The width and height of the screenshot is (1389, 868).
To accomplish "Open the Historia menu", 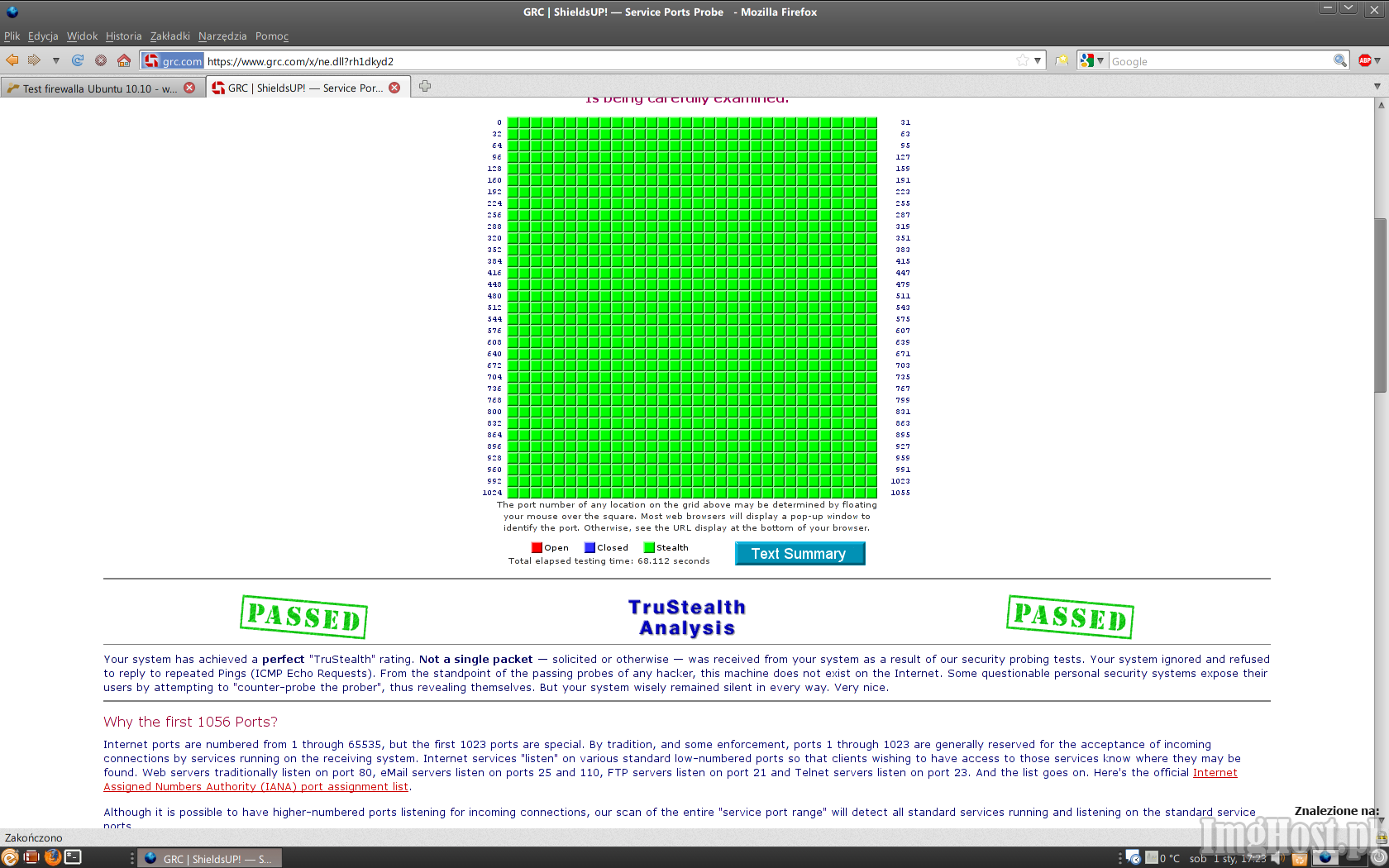I will [x=123, y=36].
